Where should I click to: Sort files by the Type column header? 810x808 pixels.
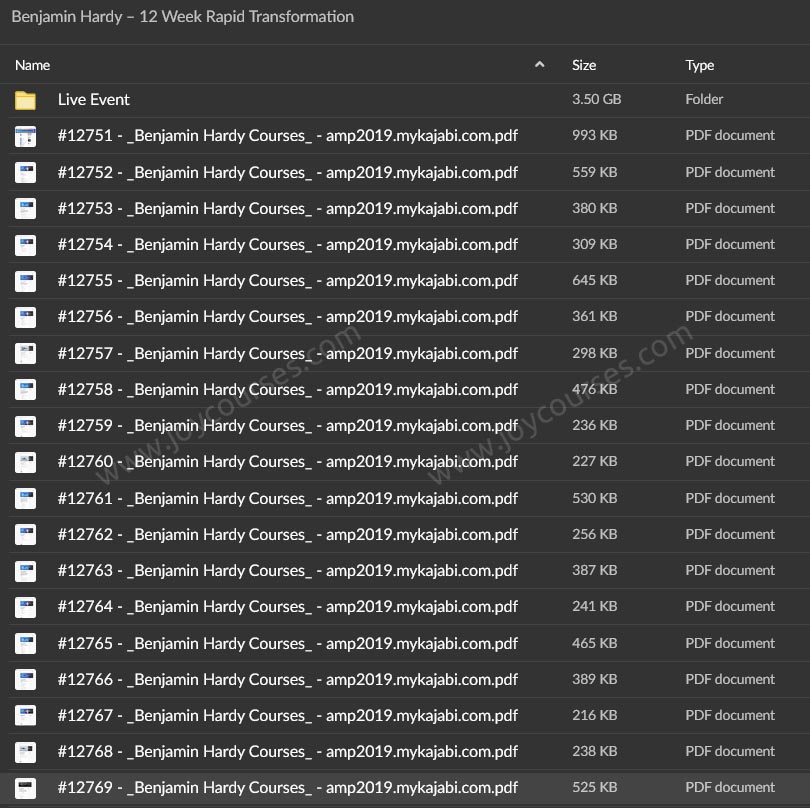click(x=699, y=66)
